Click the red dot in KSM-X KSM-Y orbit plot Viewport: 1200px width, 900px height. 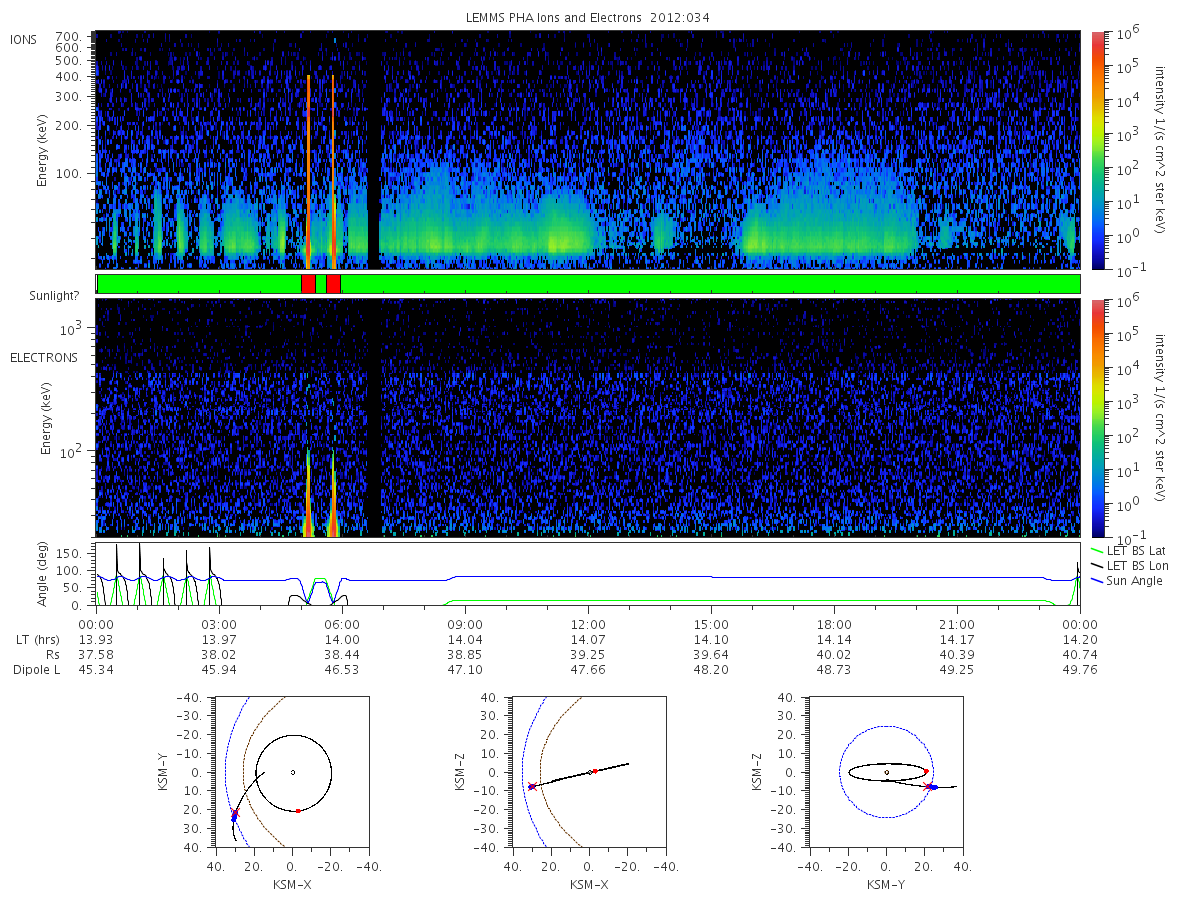coord(298,810)
